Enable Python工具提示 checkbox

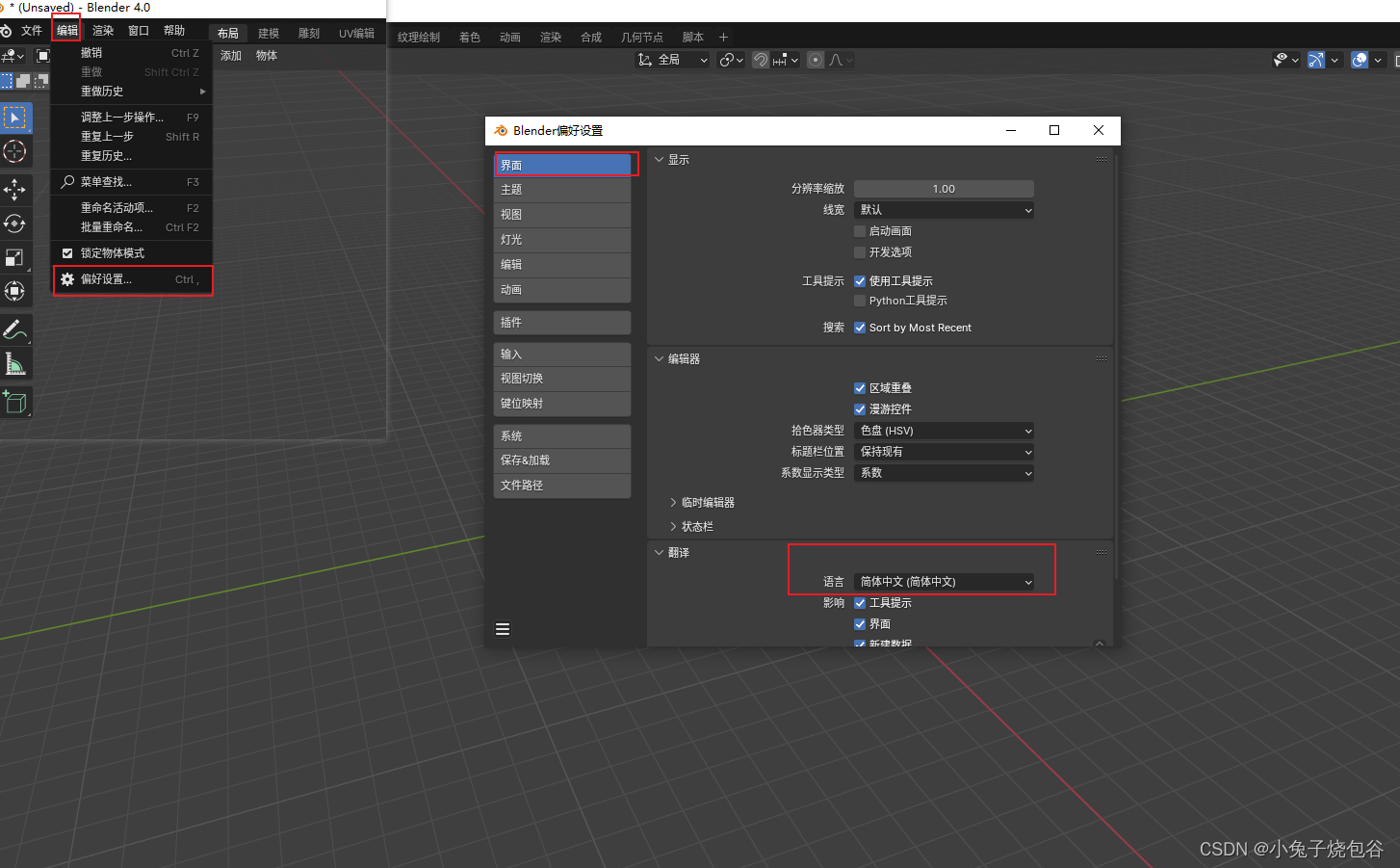pyautogui.click(x=860, y=301)
